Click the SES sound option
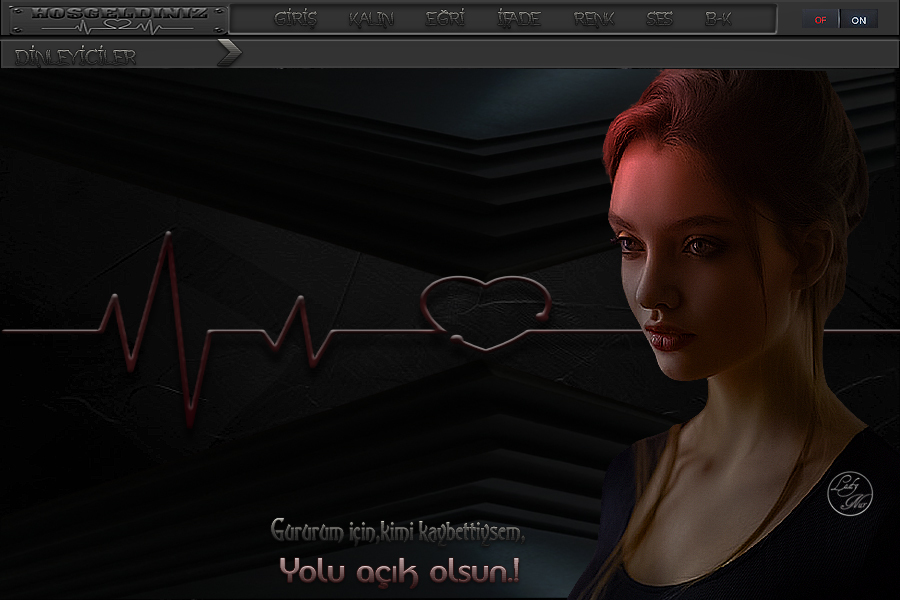 click(659, 19)
